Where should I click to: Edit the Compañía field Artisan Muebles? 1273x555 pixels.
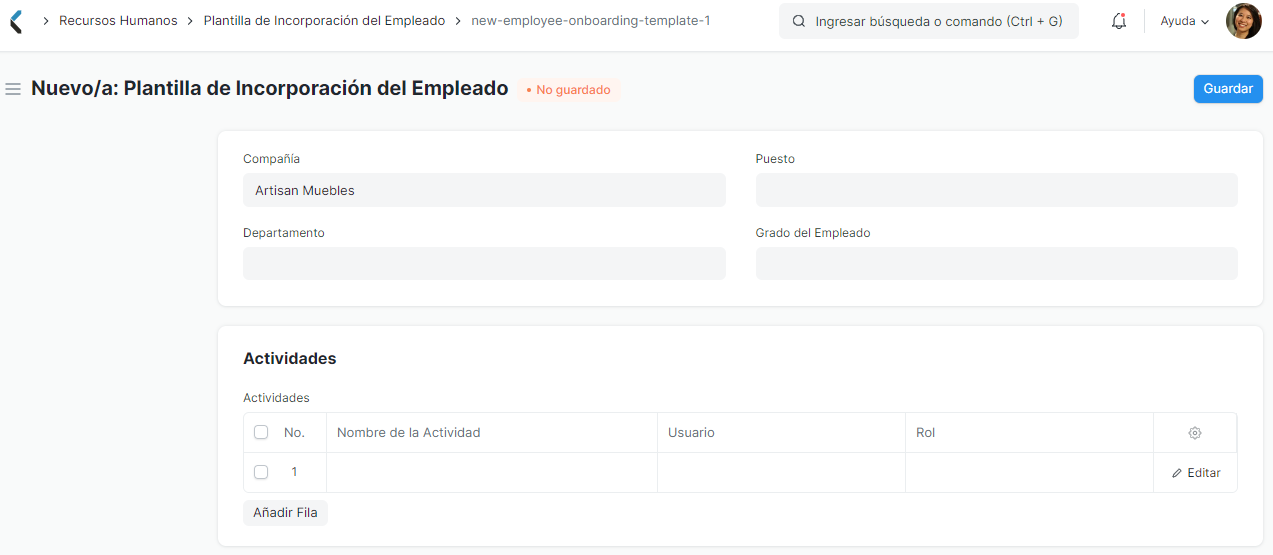(x=484, y=190)
